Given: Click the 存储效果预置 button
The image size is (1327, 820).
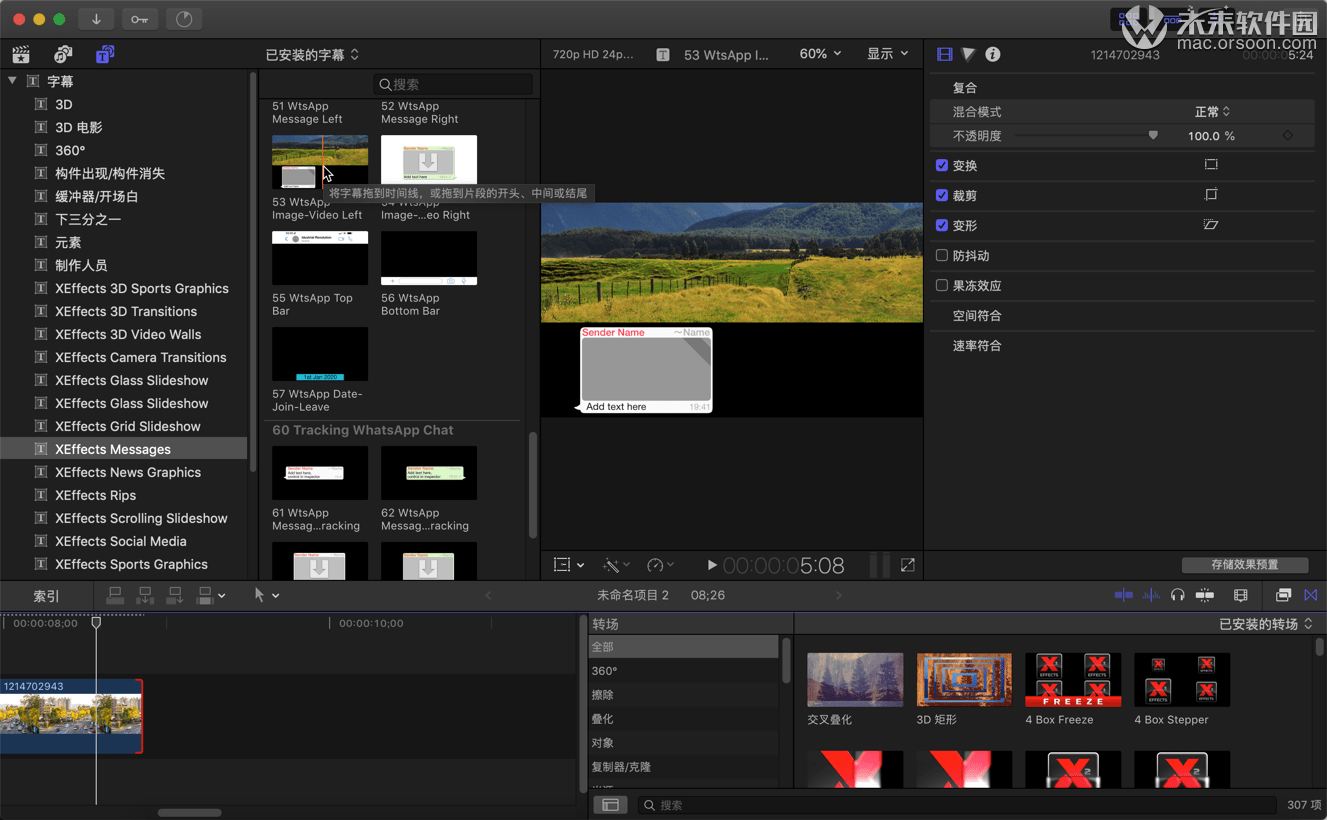Looking at the screenshot, I should pos(1244,565).
